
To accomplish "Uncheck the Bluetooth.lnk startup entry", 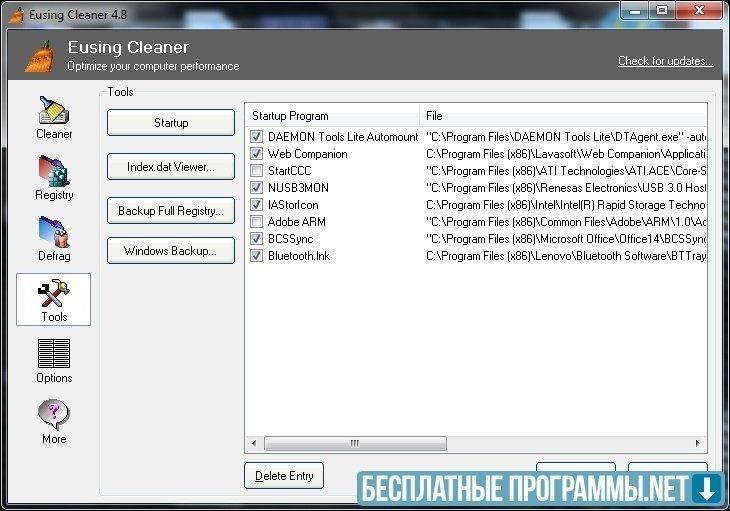I will (256, 255).
